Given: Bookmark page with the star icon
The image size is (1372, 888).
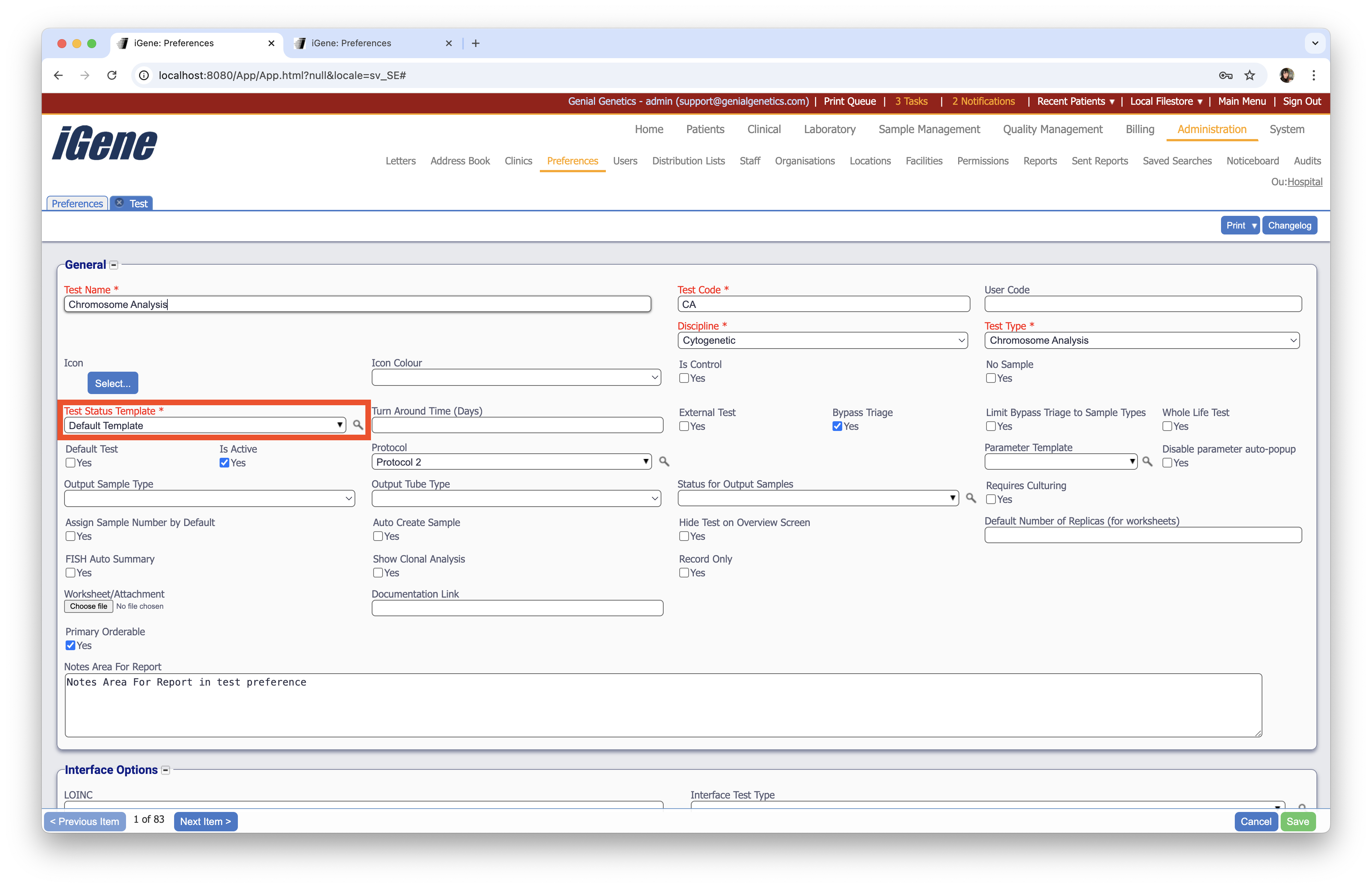Looking at the screenshot, I should point(1249,75).
